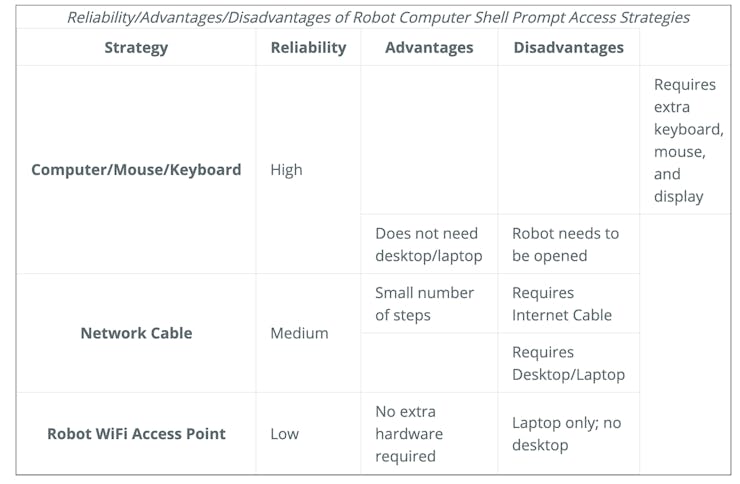This screenshot has width=740, height=484.
Task: Click the Network Cable strategy cell
Action: (x=136, y=333)
